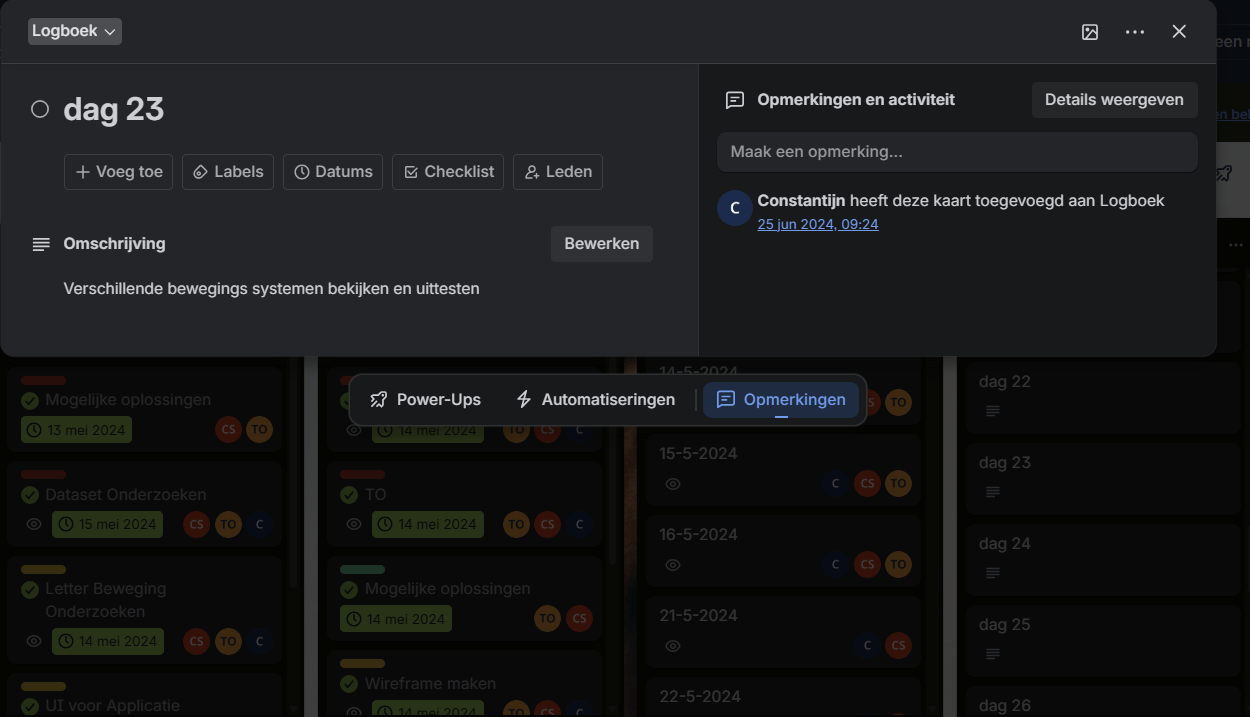Toggle the Dataset Onderzoeken completion checkmark
The height and width of the screenshot is (717, 1250).
30,495
